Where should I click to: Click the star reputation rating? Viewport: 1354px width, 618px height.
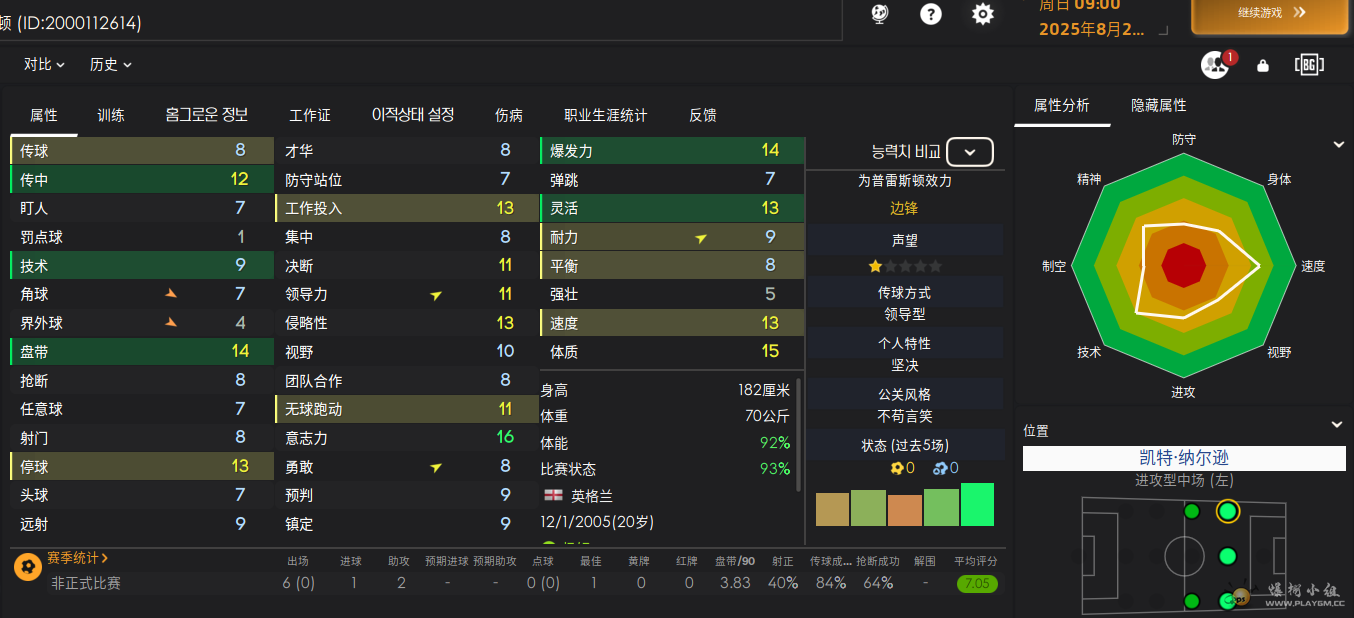[904, 266]
